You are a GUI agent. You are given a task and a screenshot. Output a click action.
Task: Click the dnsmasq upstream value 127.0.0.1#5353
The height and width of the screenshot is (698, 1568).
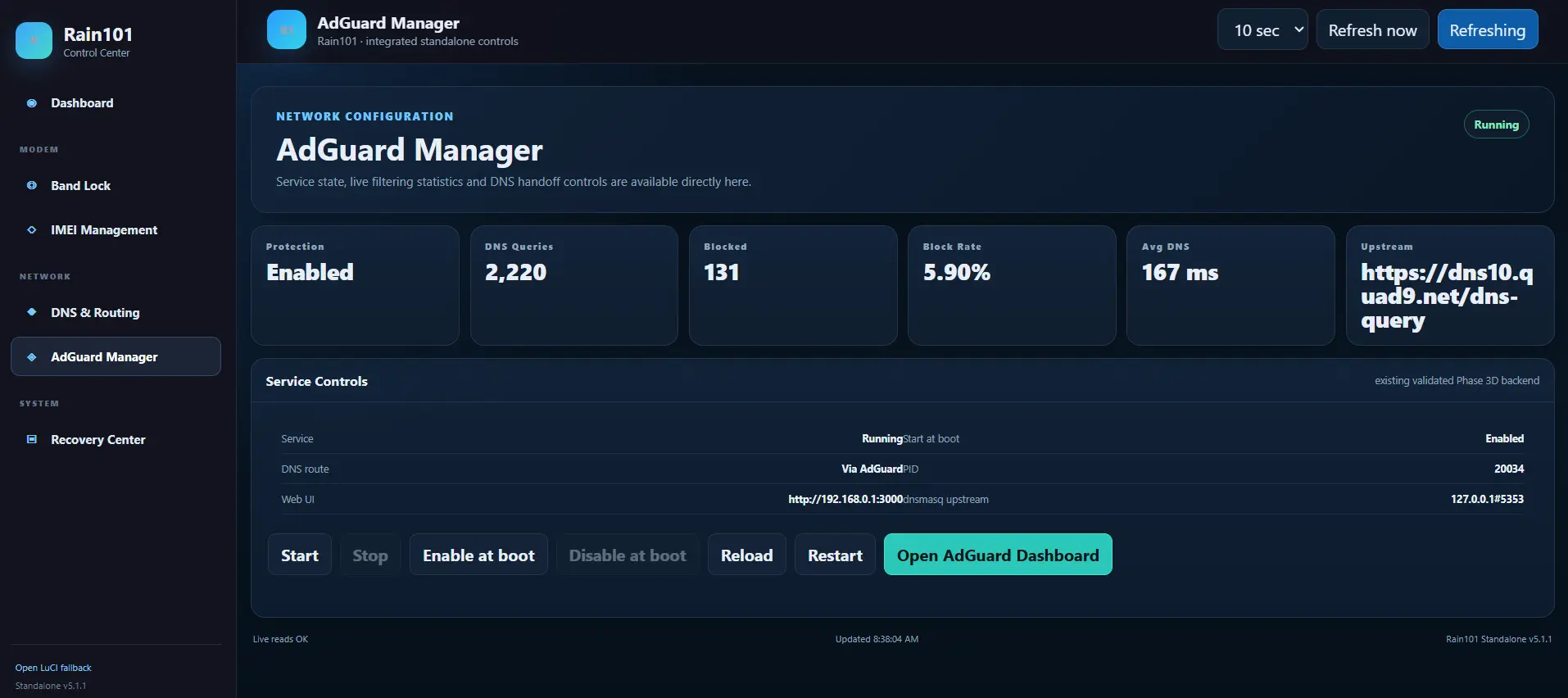pos(1487,499)
